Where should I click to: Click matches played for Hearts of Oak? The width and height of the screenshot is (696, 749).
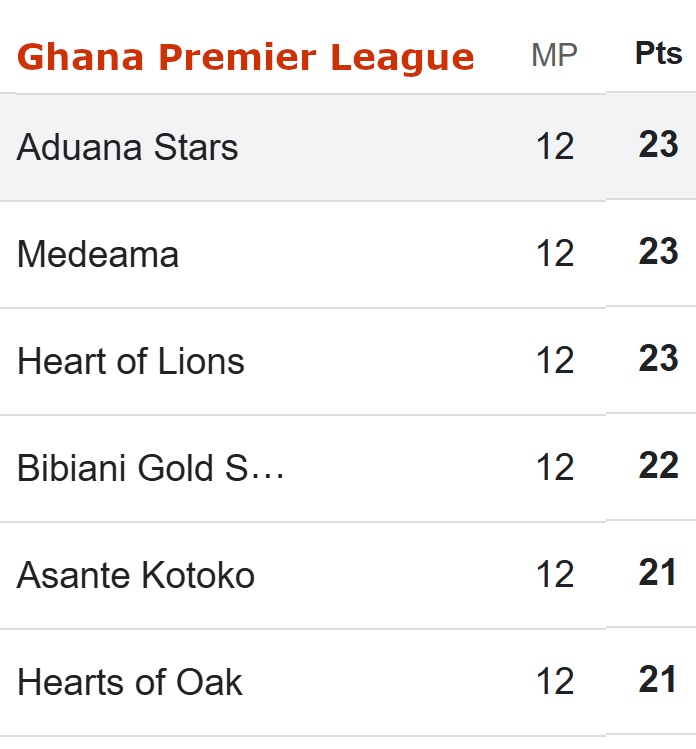tap(555, 682)
